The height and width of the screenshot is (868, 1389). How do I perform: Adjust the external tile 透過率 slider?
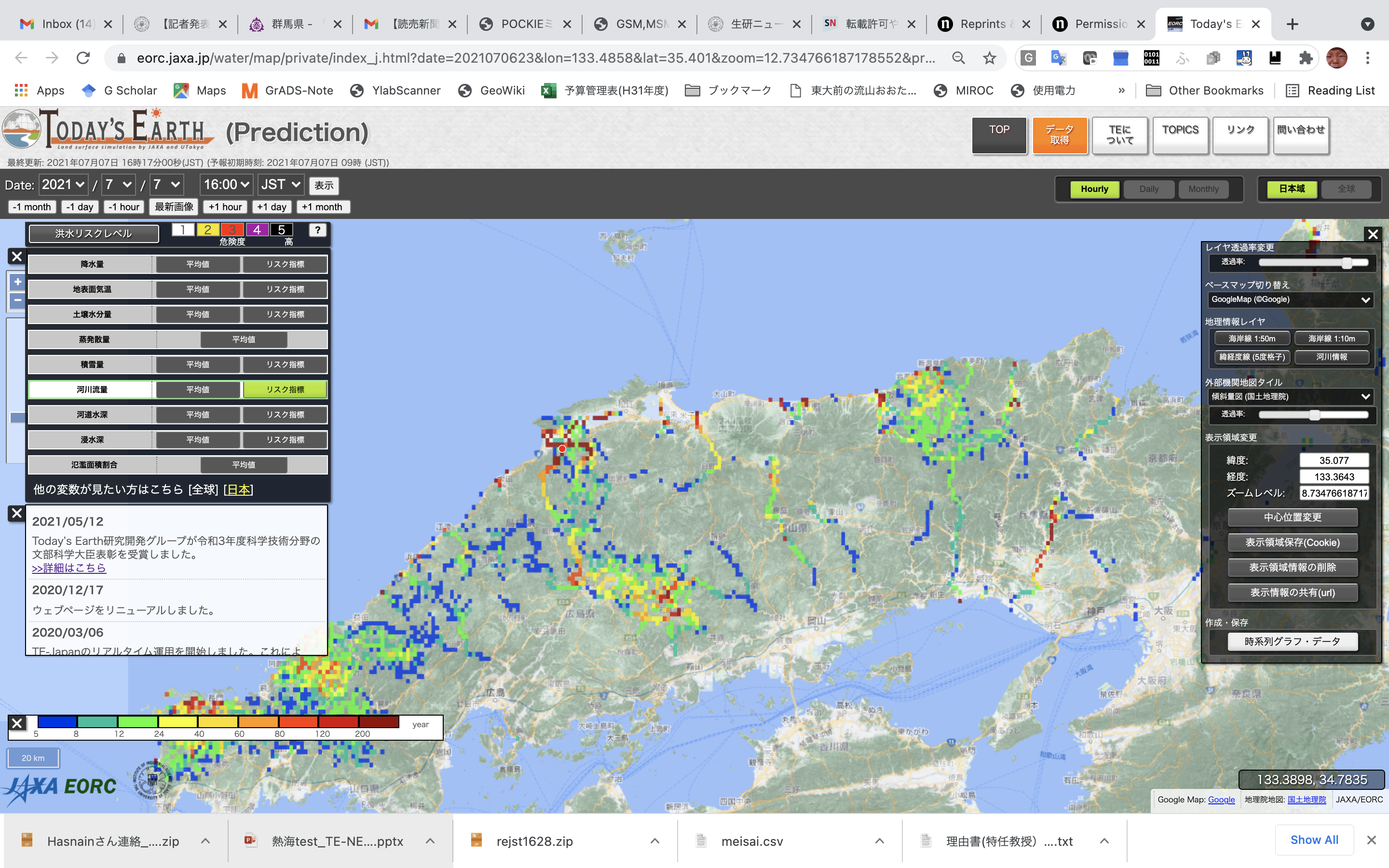click(1313, 415)
